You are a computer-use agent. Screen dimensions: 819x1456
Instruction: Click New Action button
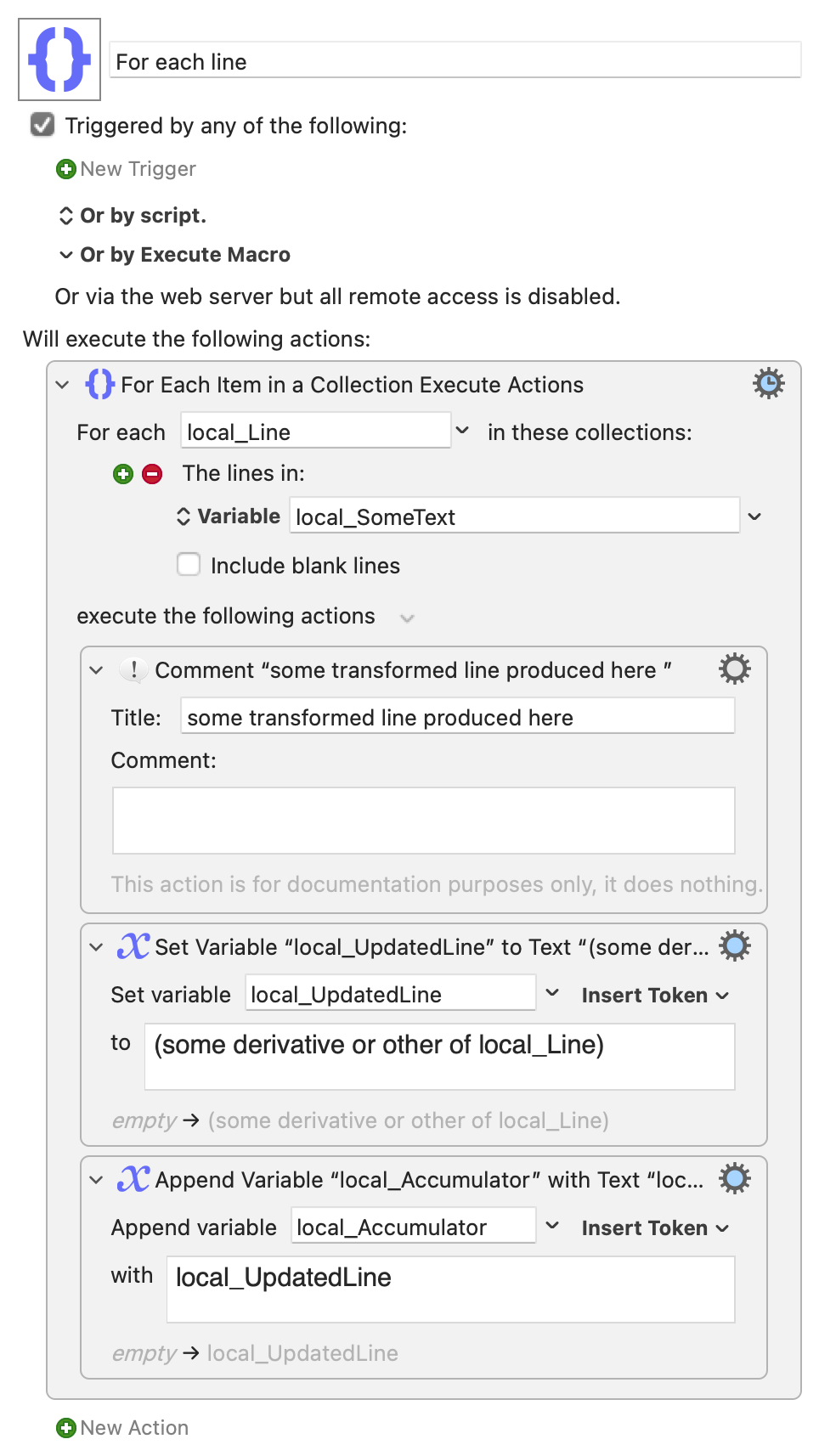(122, 1428)
